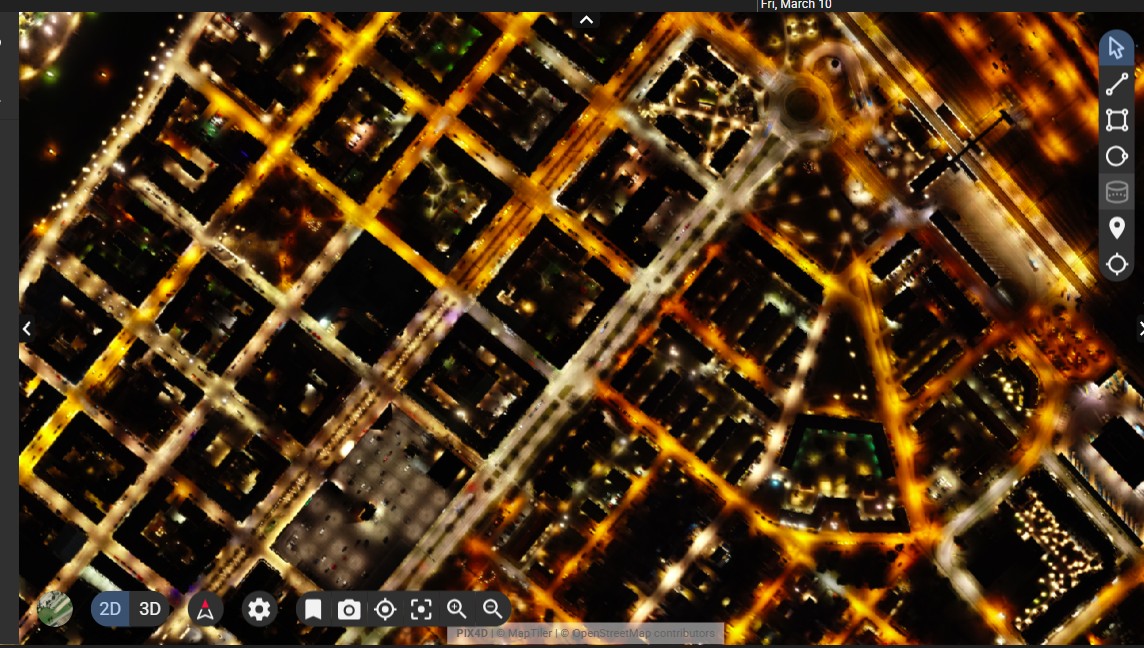
Task: Select the polygon area tool
Action: tap(1116, 121)
